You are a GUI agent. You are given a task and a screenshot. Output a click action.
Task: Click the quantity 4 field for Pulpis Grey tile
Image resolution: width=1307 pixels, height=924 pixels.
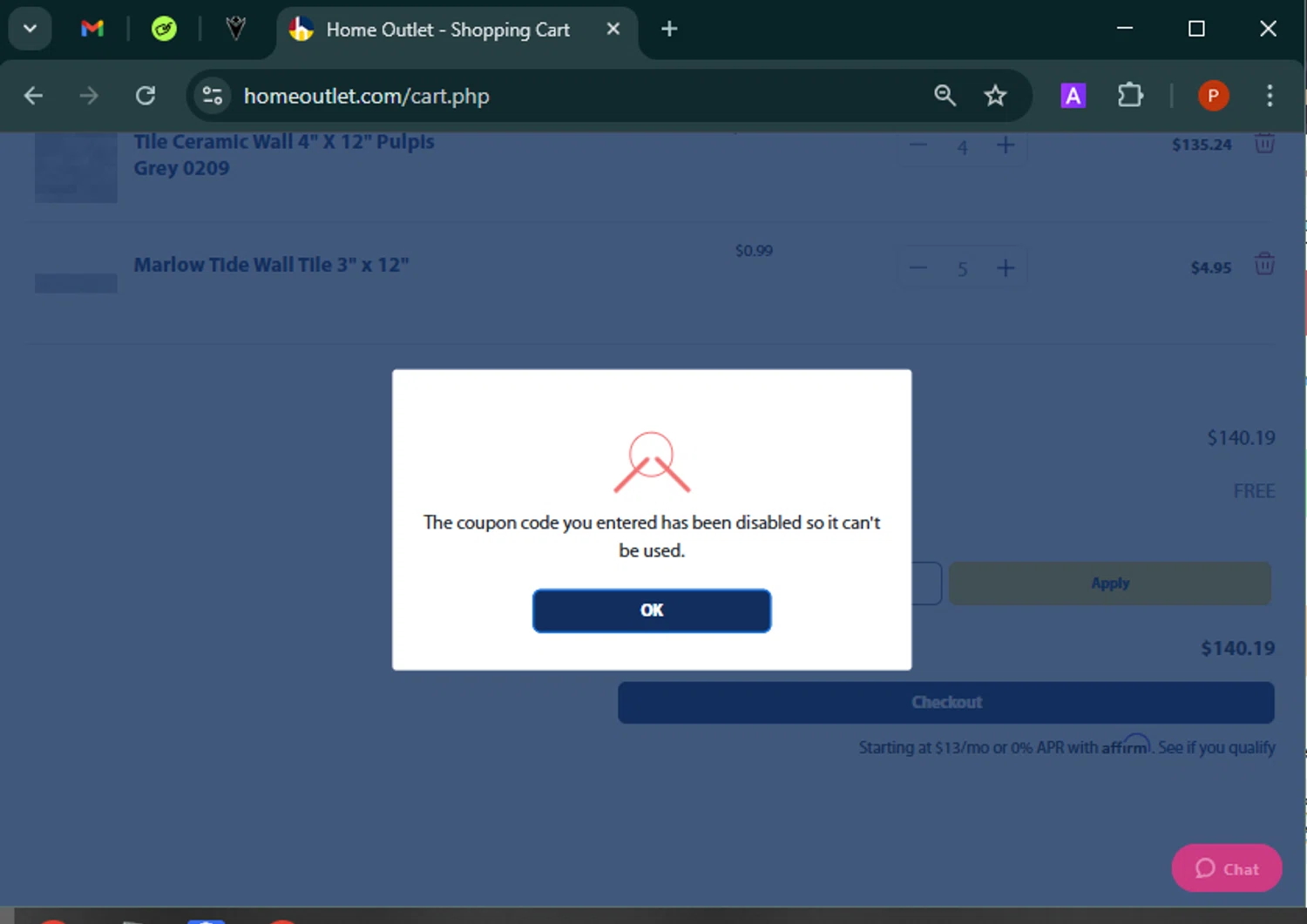962,147
